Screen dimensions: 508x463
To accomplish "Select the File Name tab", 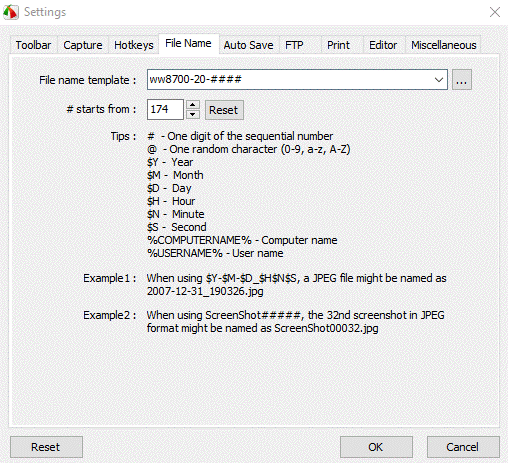I will [189, 44].
